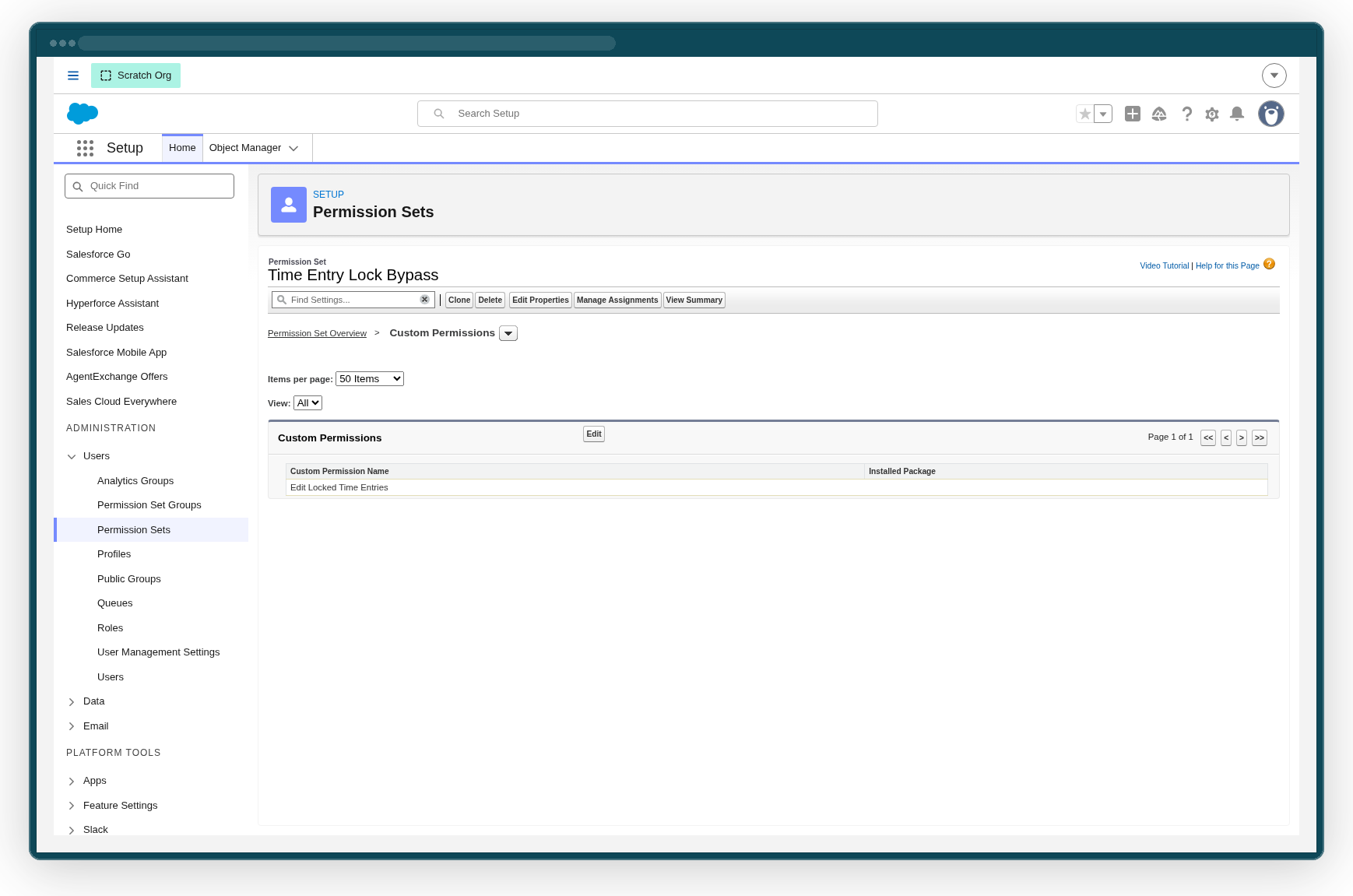
Task: Click Edit Properties button
Action: coord(540,300)
